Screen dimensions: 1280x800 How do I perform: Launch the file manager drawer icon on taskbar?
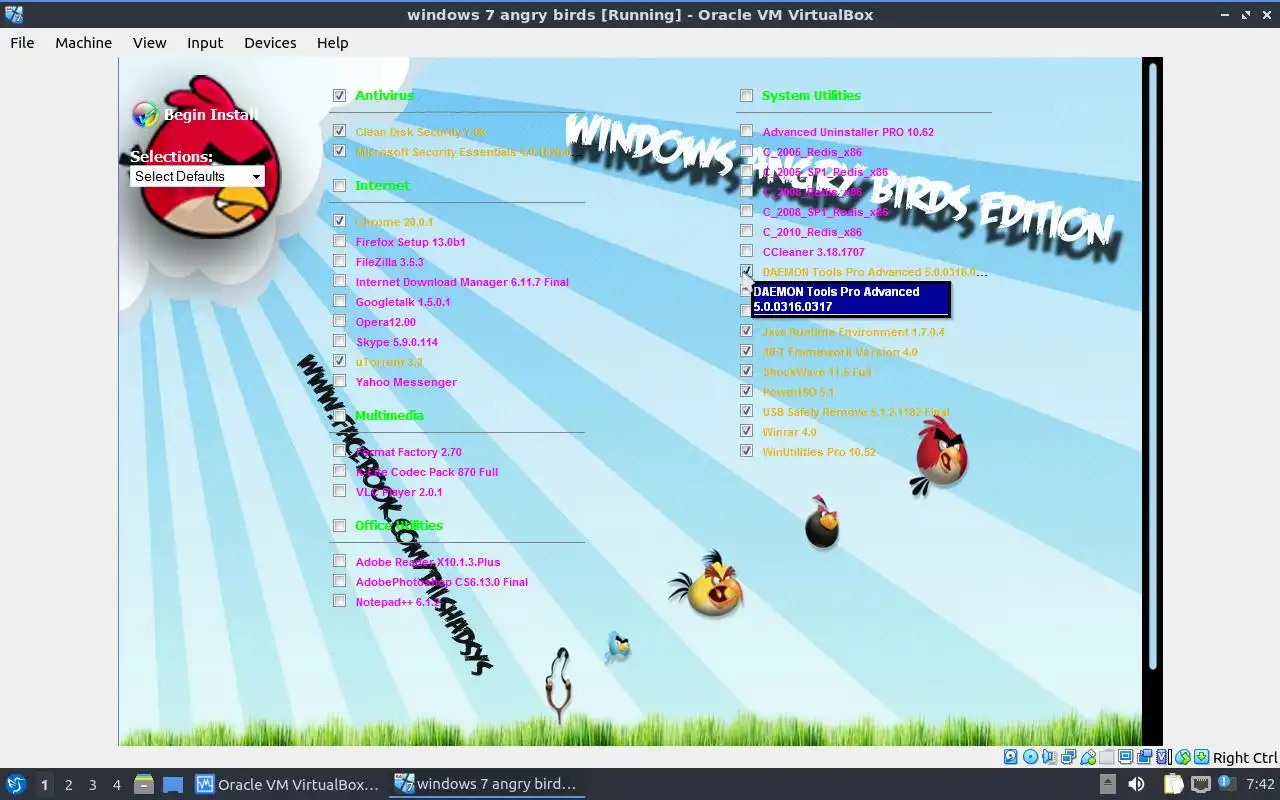click(144, 784)
